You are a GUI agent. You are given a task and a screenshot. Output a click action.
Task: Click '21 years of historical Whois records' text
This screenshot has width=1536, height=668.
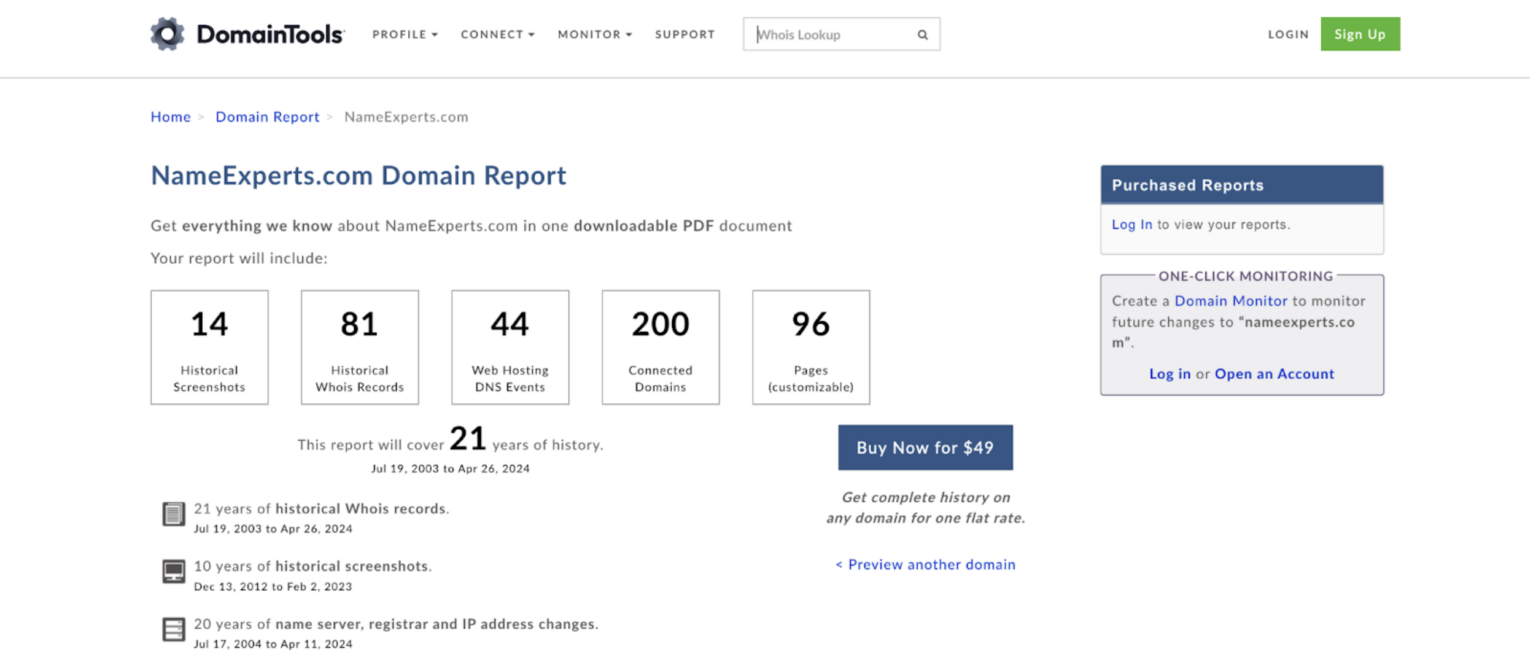[x=321, y=509]
